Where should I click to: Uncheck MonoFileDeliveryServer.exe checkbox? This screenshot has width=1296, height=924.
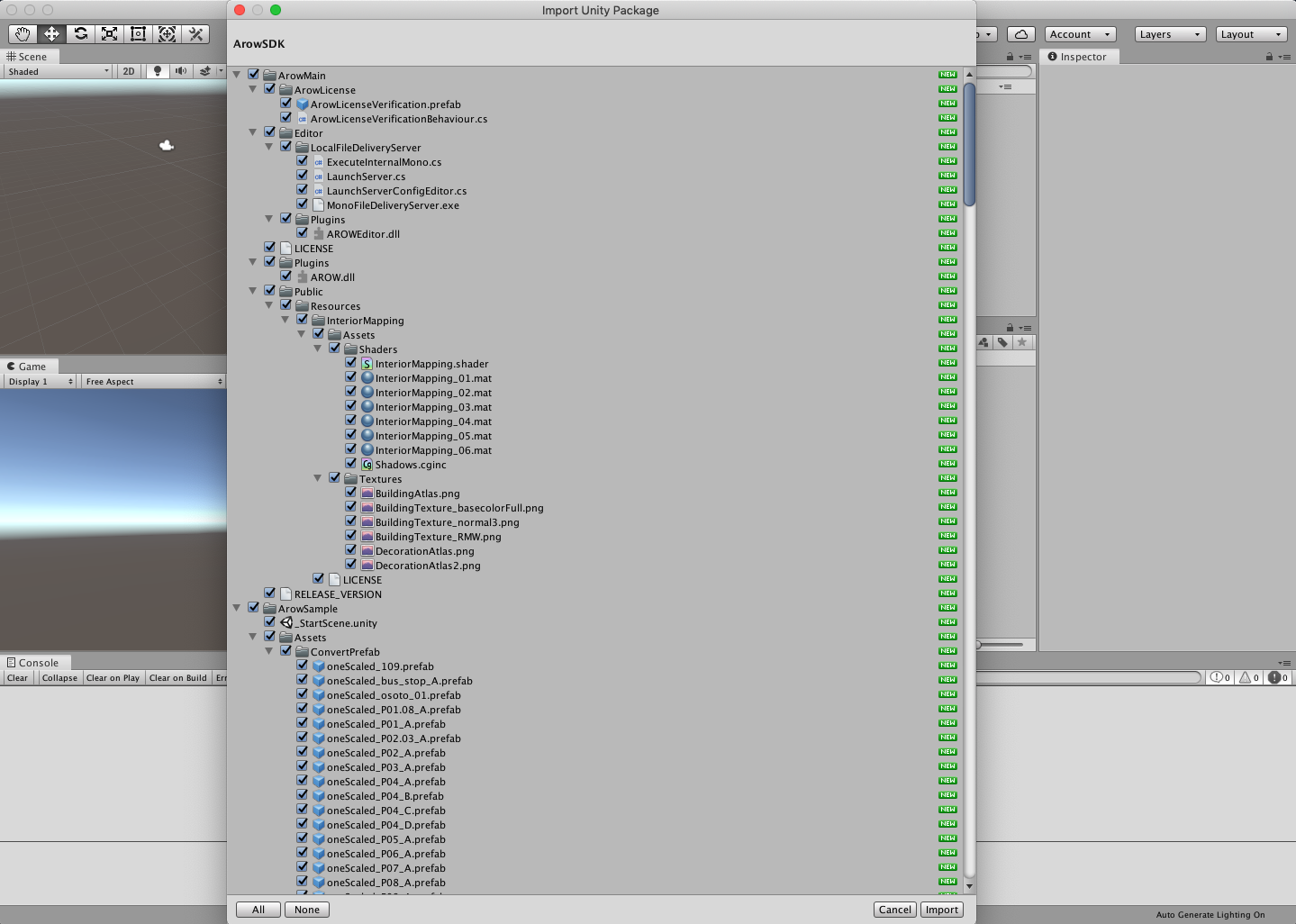[x=303, y=204]
